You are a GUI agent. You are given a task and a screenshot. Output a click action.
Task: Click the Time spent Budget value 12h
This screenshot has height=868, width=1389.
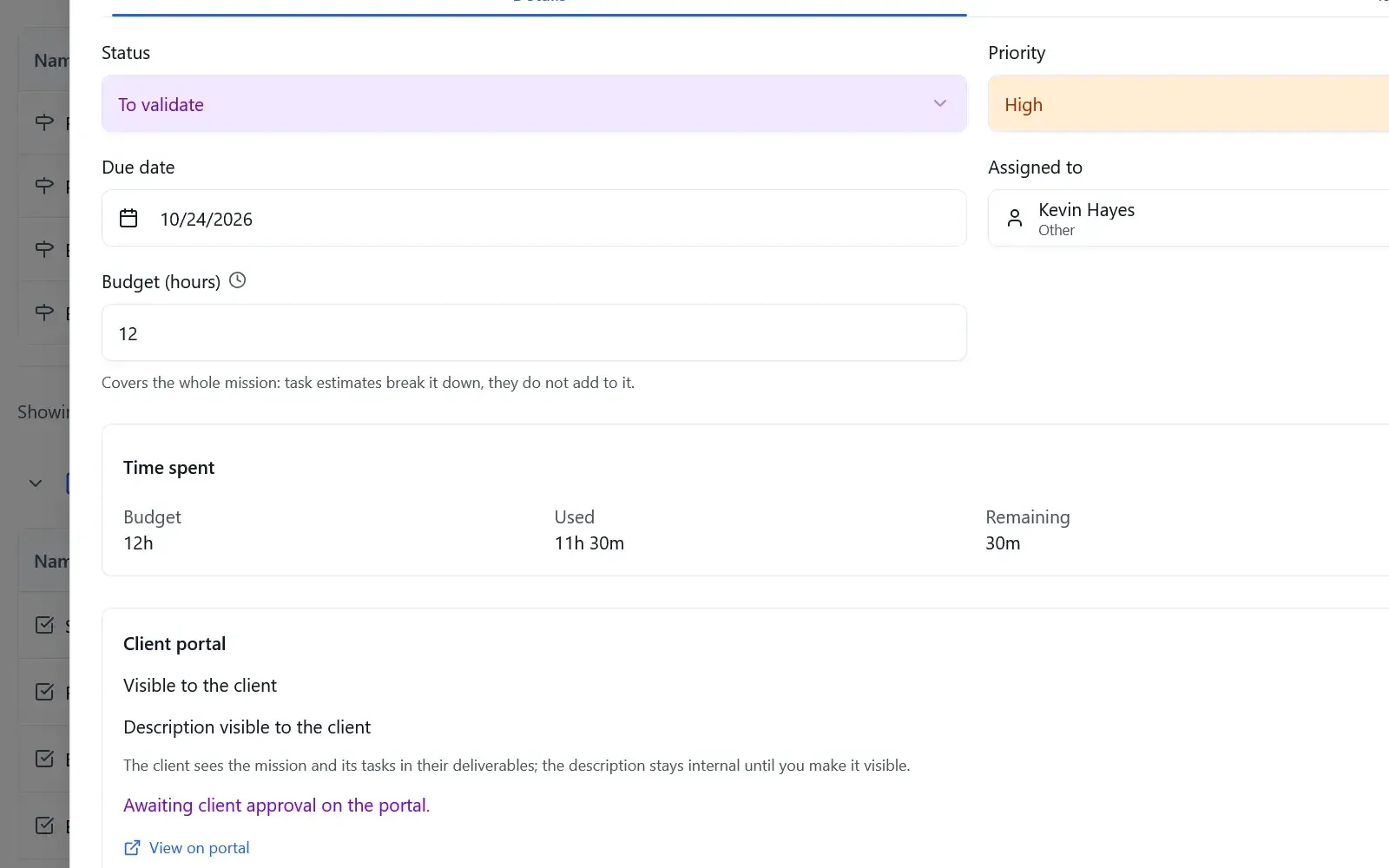[138, 543]
